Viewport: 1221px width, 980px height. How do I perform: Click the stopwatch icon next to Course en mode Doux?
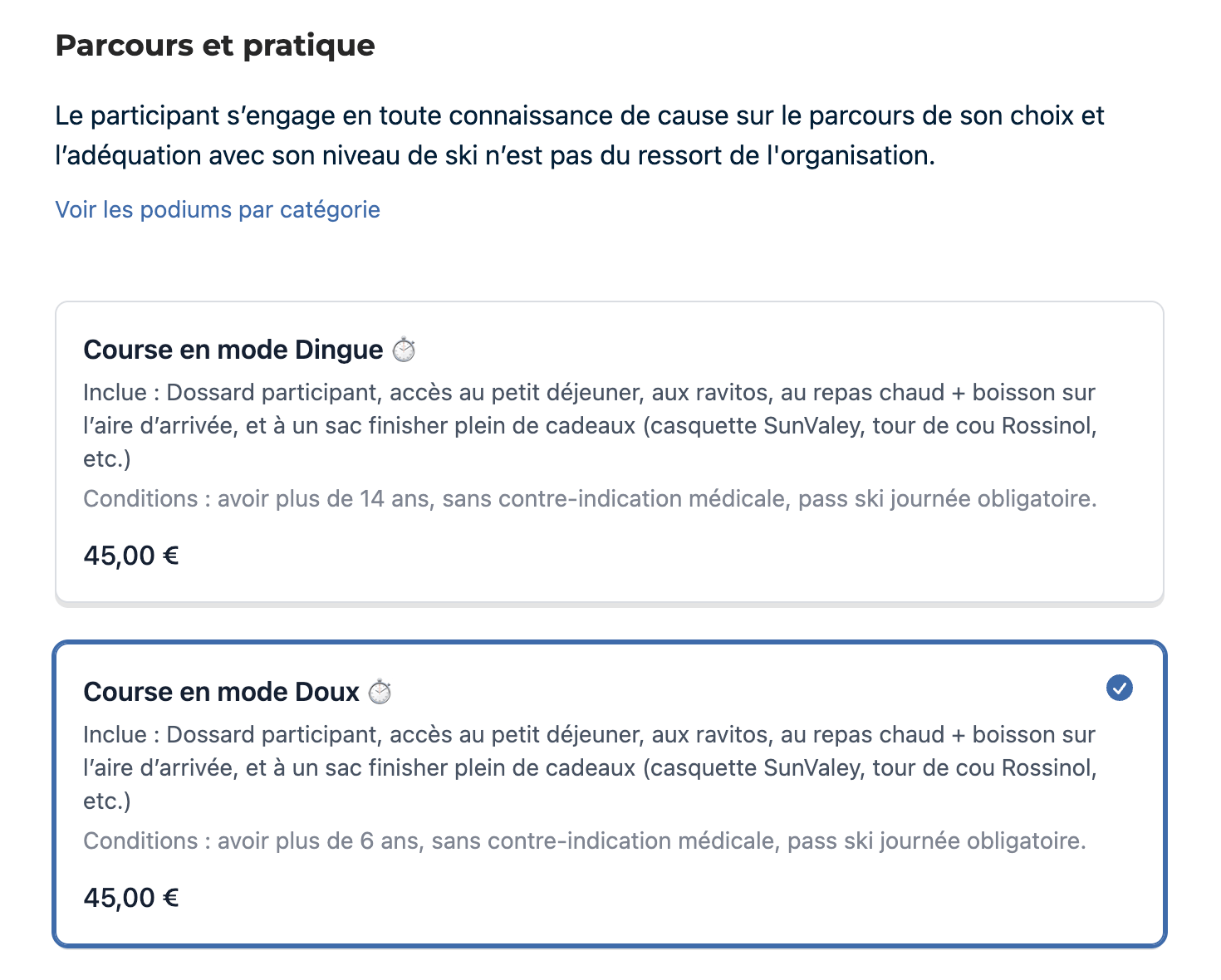tap(380, 690)
